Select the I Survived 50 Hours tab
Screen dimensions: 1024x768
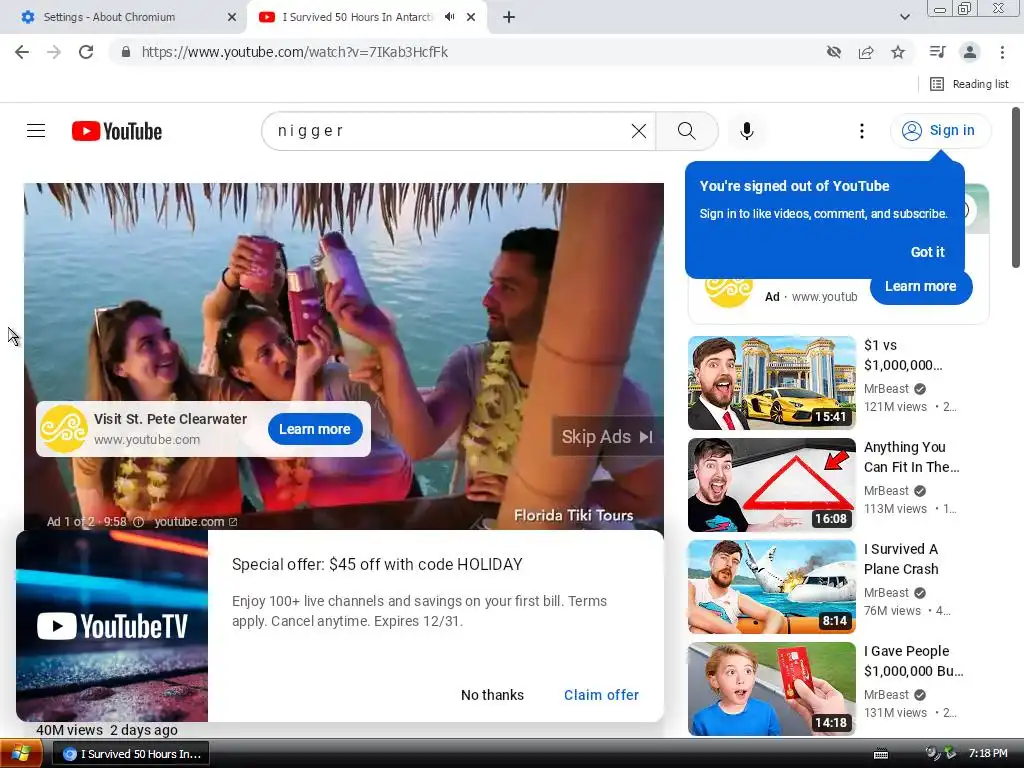click(x=357, y=17)
